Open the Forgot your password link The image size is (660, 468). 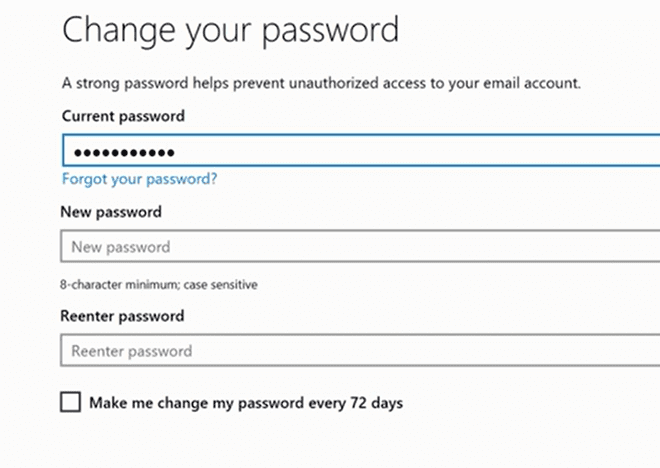tap(139, 180)
